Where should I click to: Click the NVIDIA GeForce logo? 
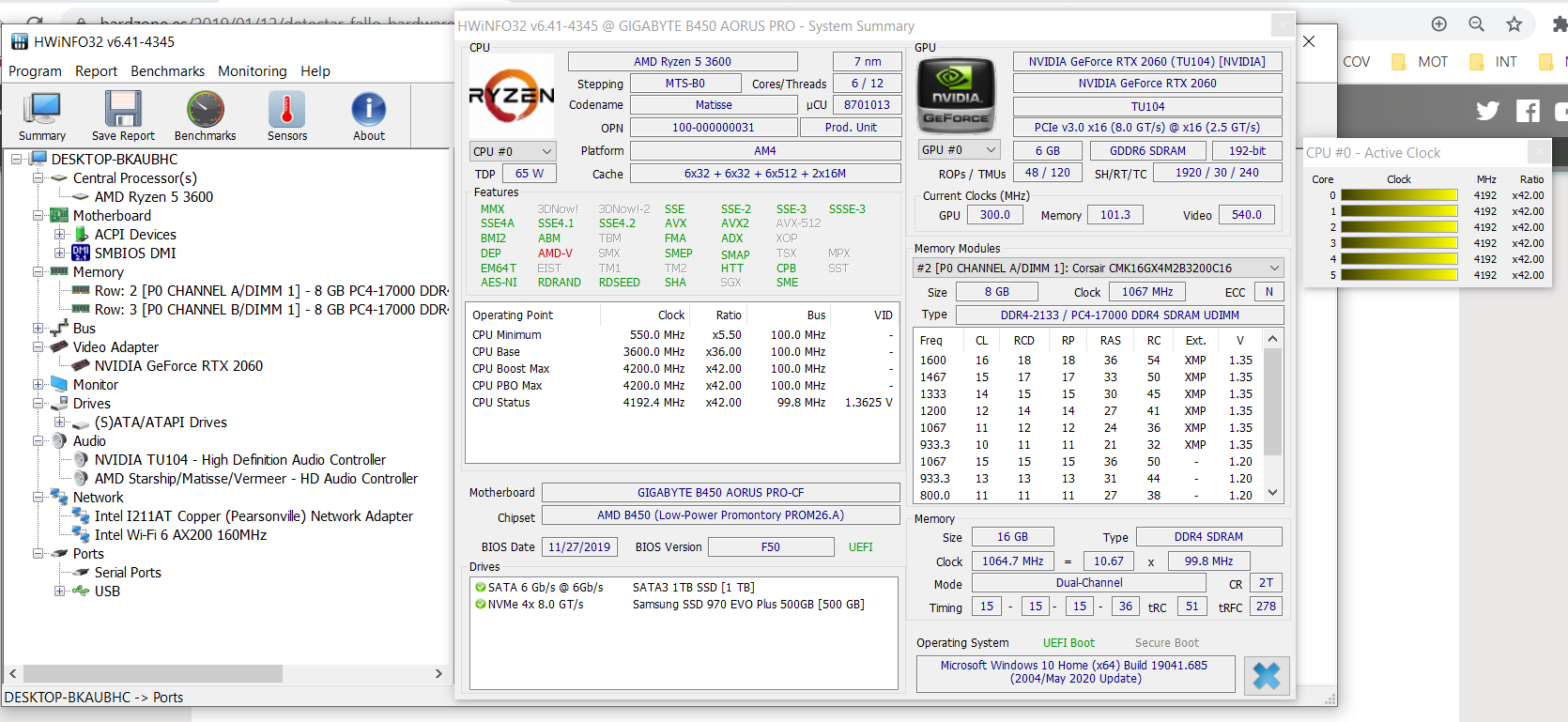point(955,97)
